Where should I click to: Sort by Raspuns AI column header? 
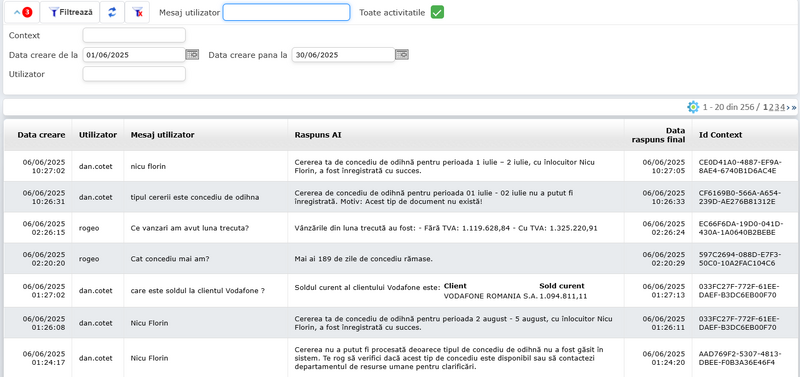(x=318, y=135)
